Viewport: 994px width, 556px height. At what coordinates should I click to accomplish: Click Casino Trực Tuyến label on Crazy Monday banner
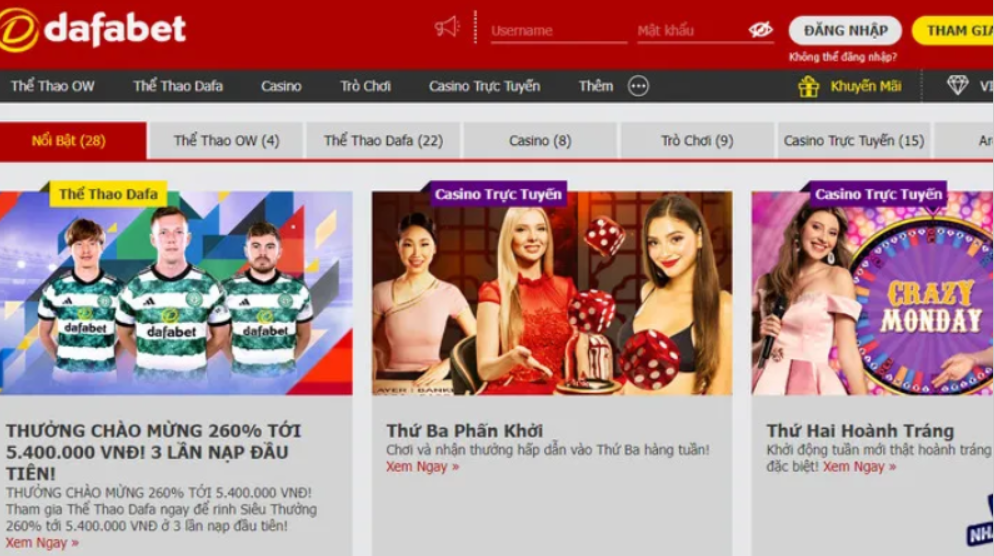(x=879, y=194)
